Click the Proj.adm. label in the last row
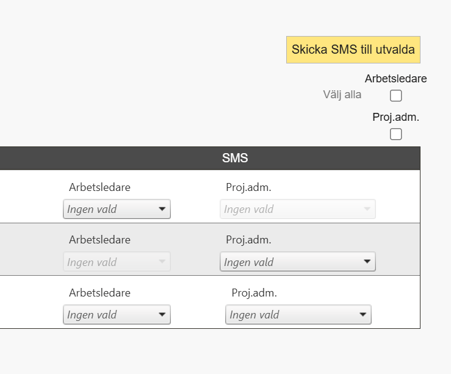 pos(254,293)
